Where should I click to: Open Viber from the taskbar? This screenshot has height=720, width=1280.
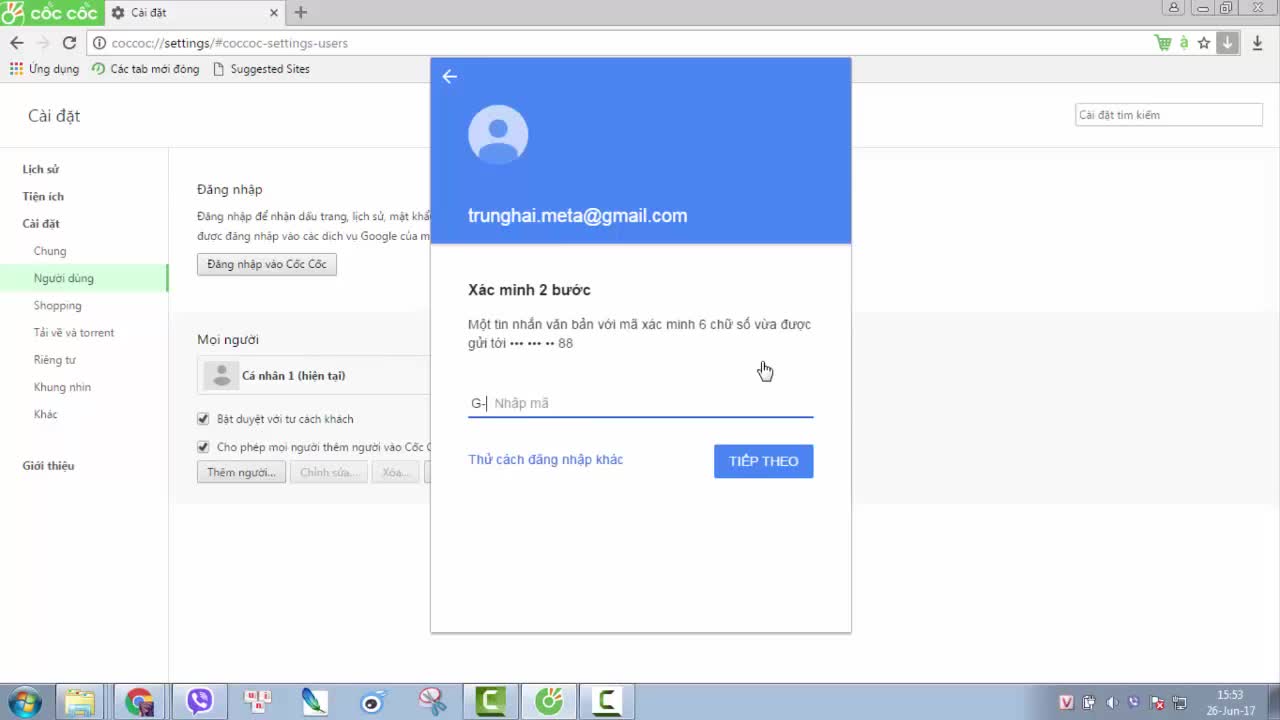[x=199, y=702]
